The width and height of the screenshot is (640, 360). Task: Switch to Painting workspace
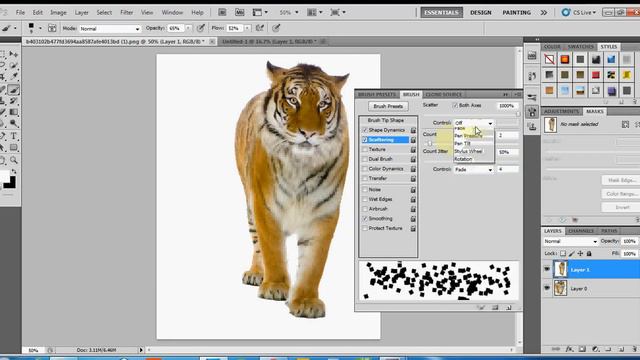click(516, 13)
